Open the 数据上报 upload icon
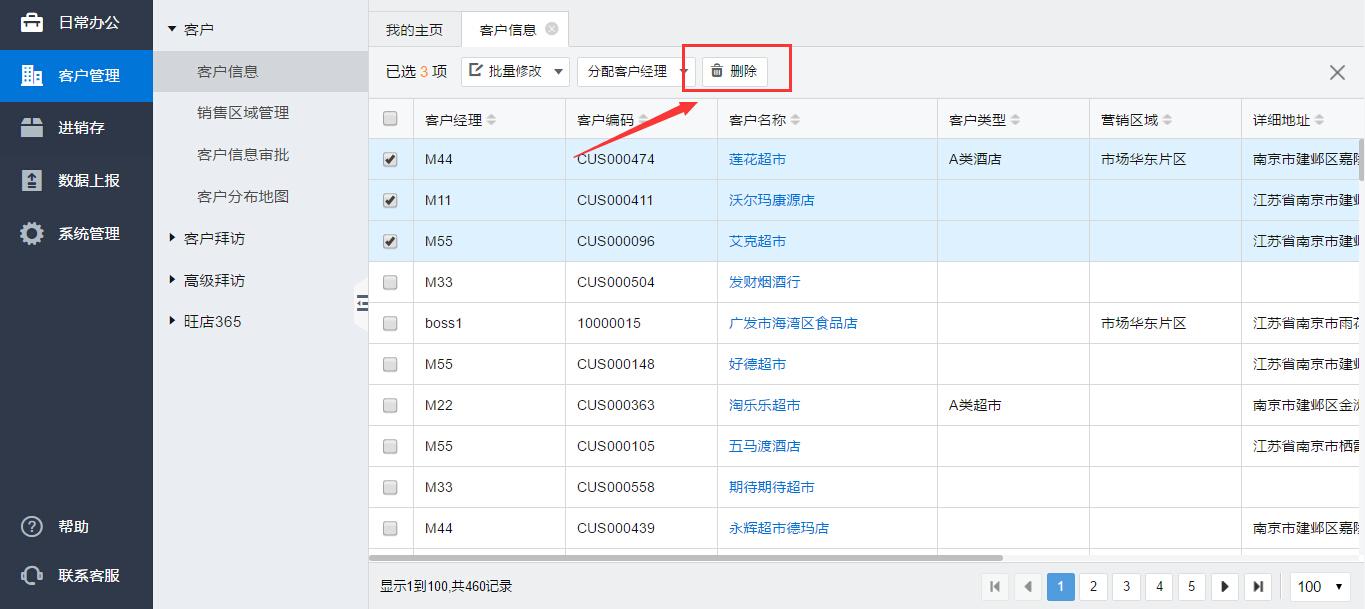 tap(32, 181)
